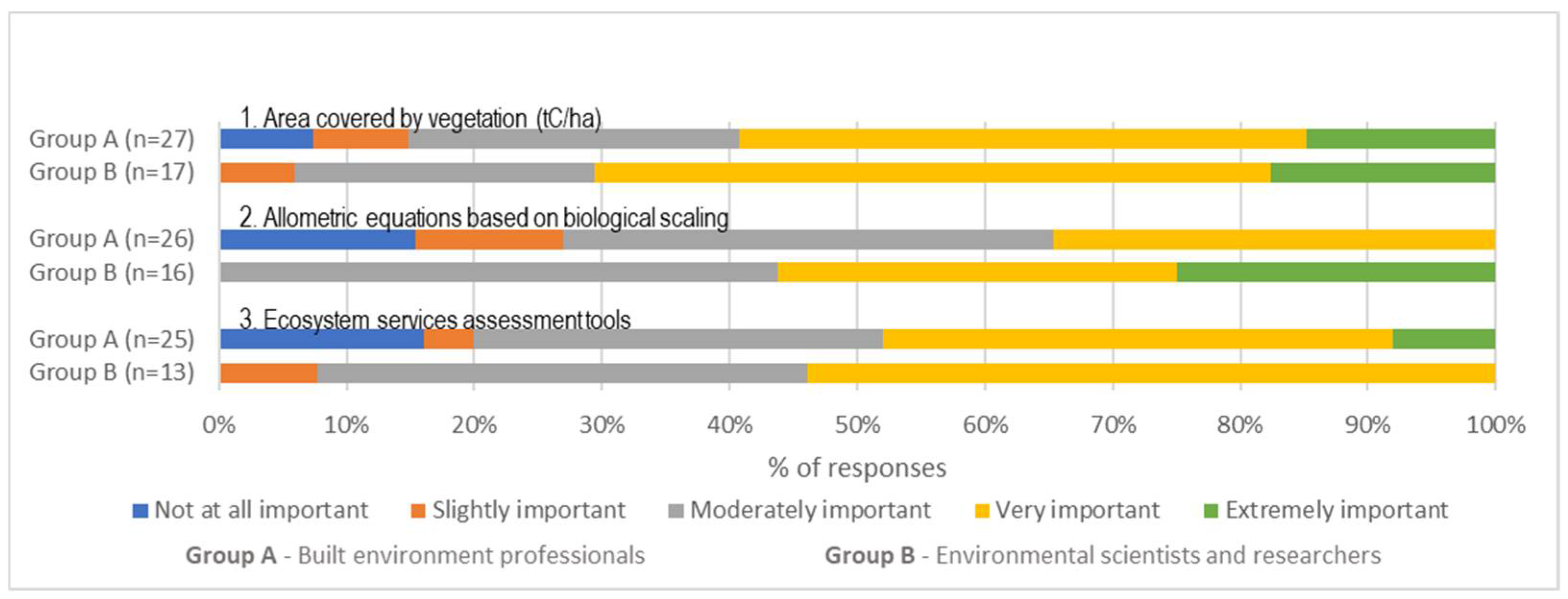Screen dimensions: 1568x599
Task: Click the Allometric equations based on biological scaling heading
Action: coord(484,218)
